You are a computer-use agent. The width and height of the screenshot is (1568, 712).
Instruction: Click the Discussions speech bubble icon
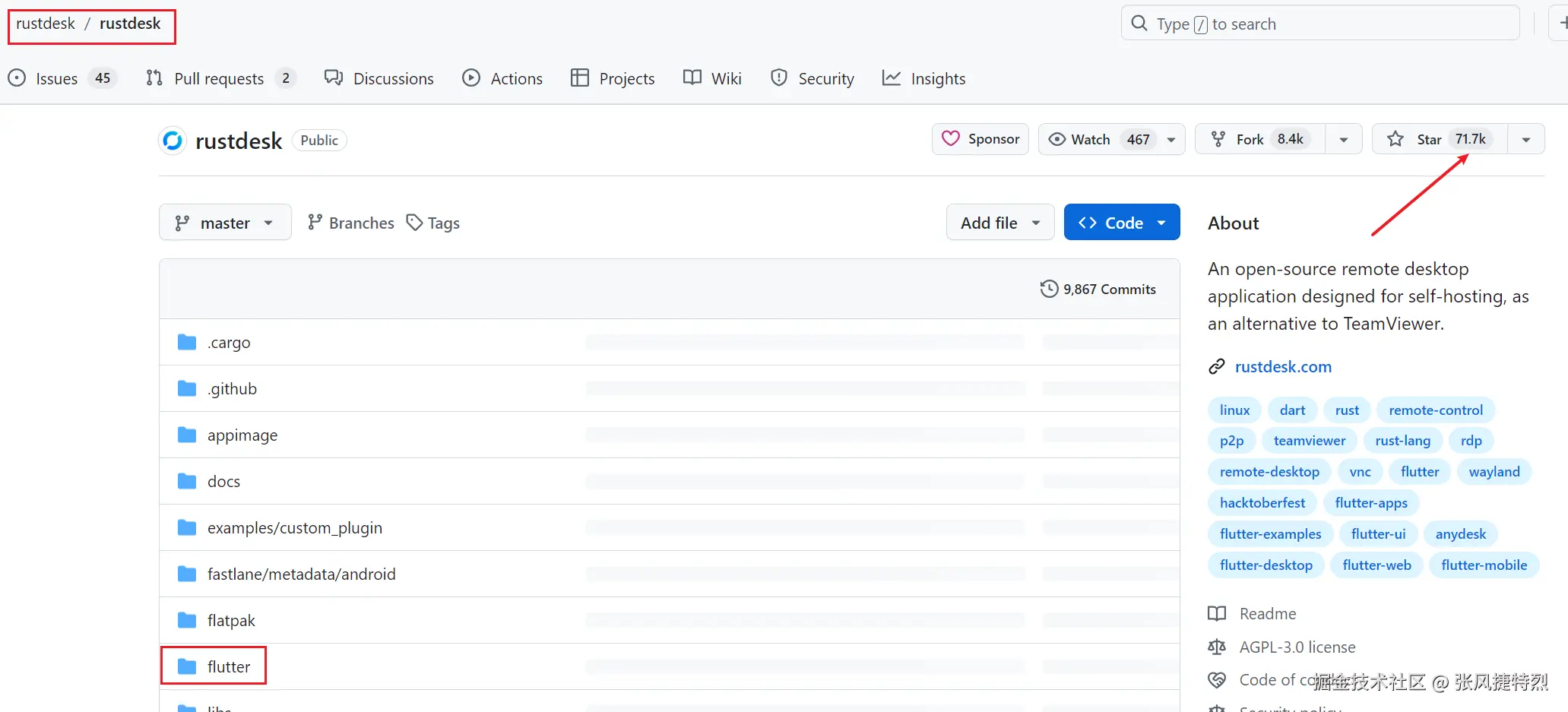(334, 78)
